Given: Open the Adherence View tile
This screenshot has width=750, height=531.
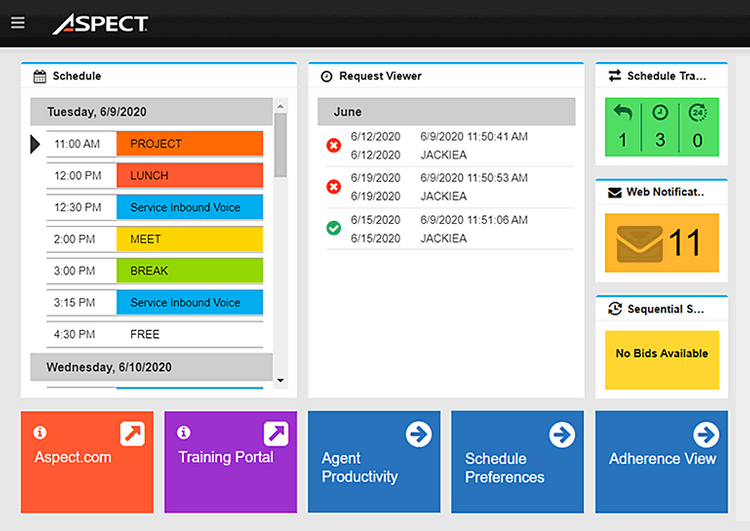Looking at the screenshot, I should [x=661, y=461].
